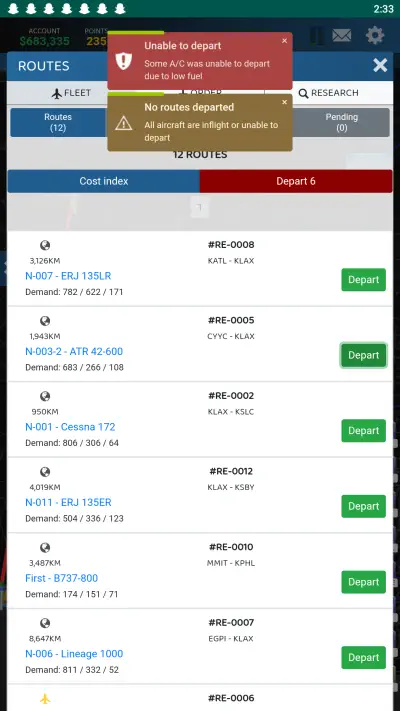Depart the N-007 ERJ 135LR route
This screenshot has width=400, height=711.
tap(363, 280)
